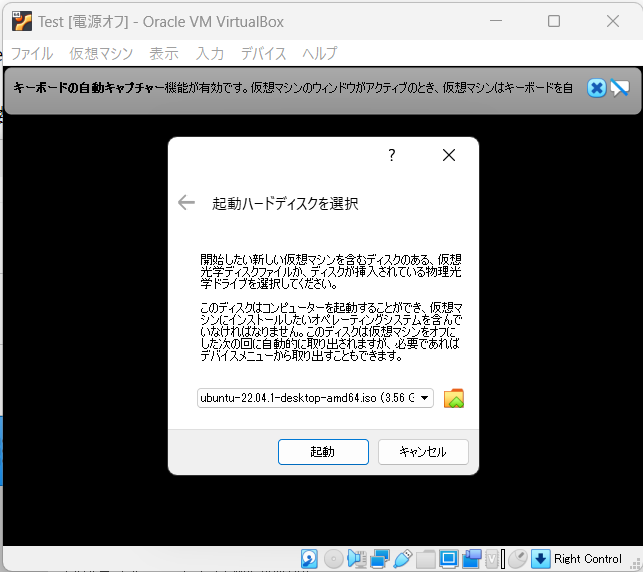The image size is (643, 572).
Task: Click the hard disk activity status icon
Action: 309,559
